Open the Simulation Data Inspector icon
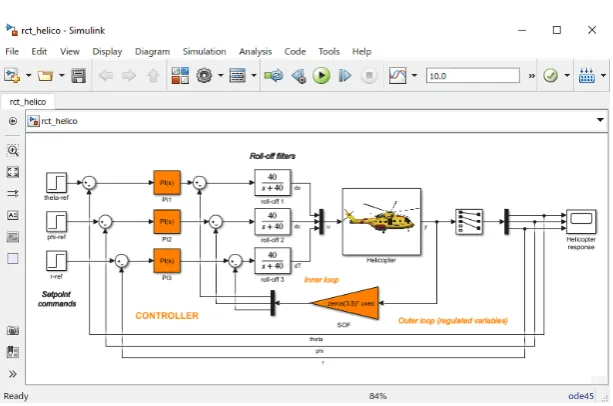This screenshot has height=406, width=613. (x=398, y=75)
